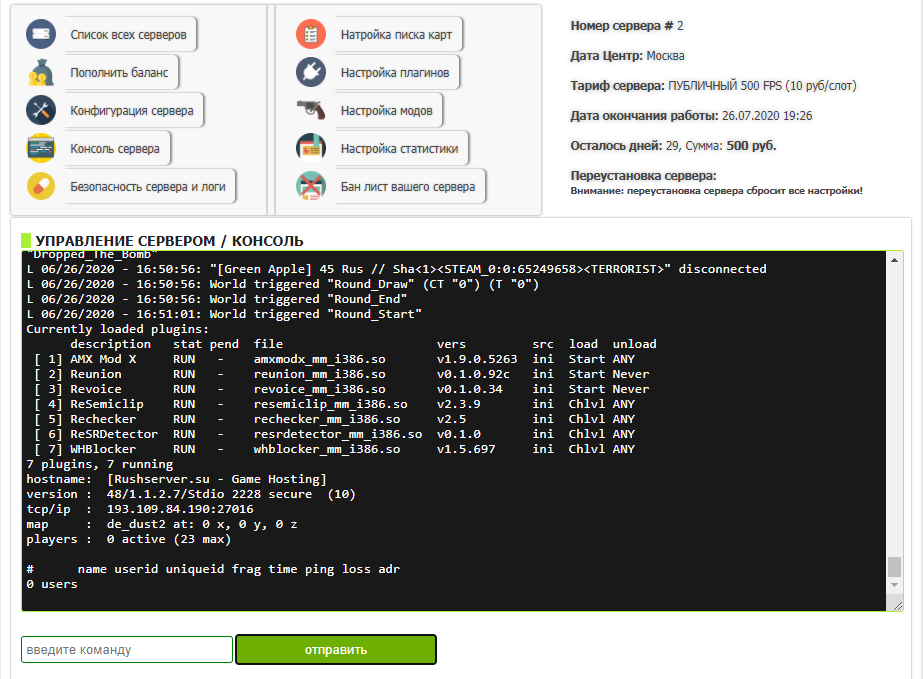Click the hostname Rushserver.su line
Image resolution: width=923 pixels, height=679 pixels.
click(176, 479)
